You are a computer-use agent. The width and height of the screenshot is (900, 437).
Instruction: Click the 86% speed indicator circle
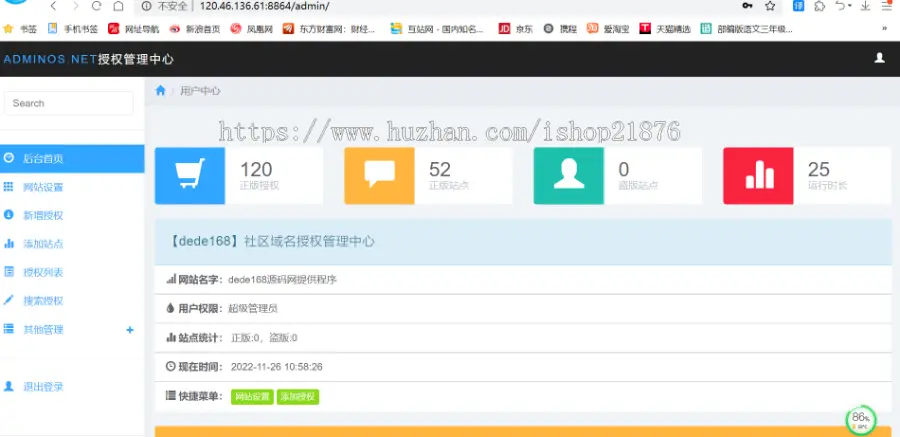click(860, 420)
